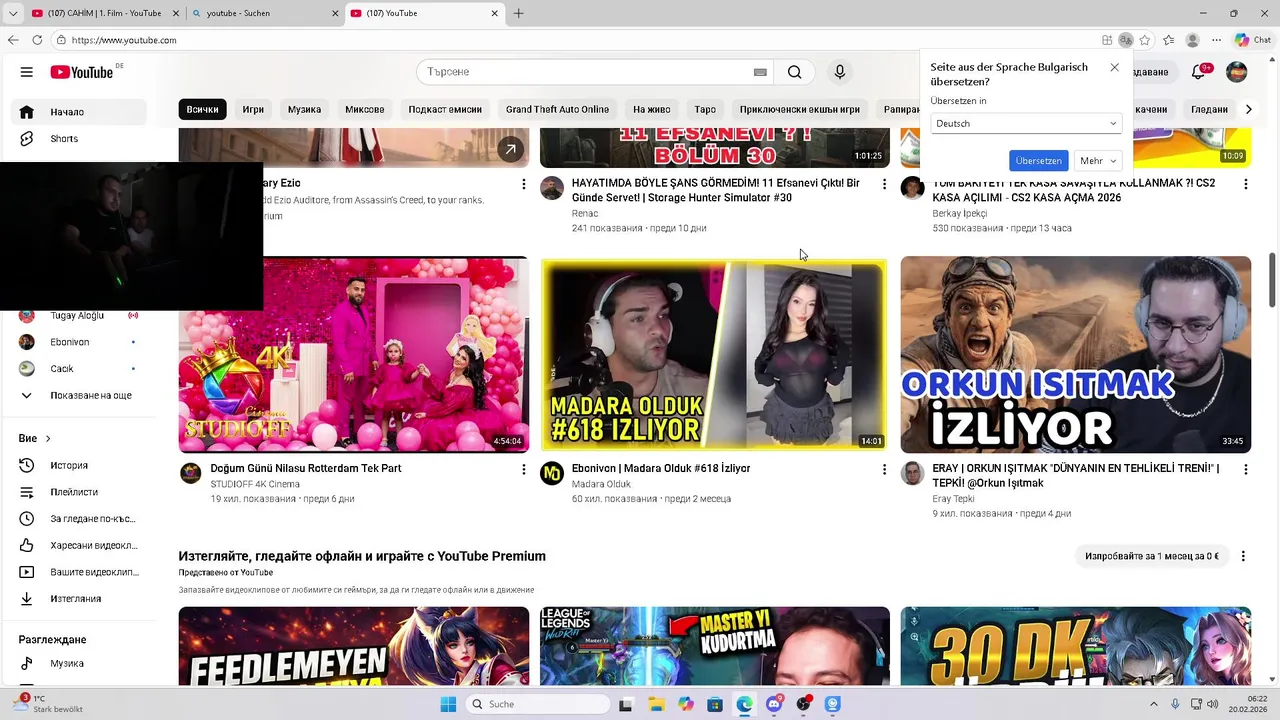Open options for Doğum Günü Nilasu video

point(523,469)
